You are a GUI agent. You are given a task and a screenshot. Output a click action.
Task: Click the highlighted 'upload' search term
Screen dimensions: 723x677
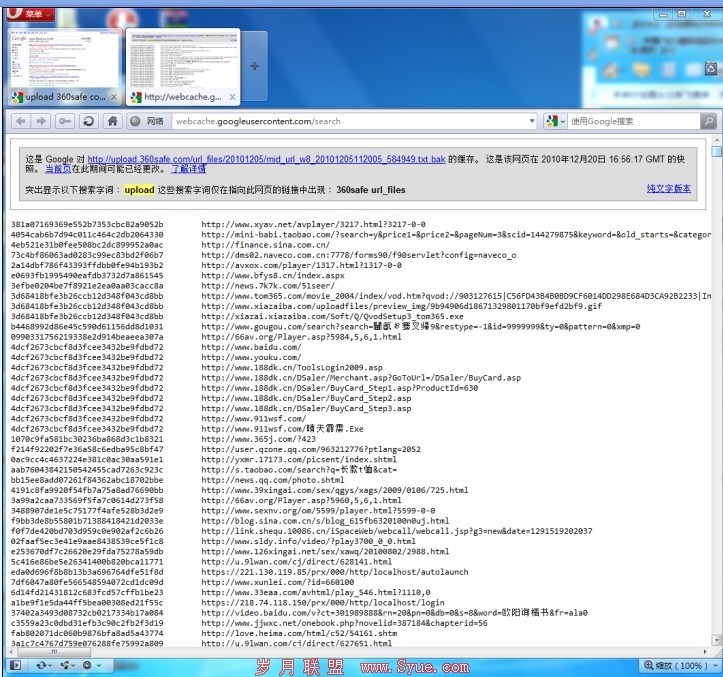pos(139,190)
